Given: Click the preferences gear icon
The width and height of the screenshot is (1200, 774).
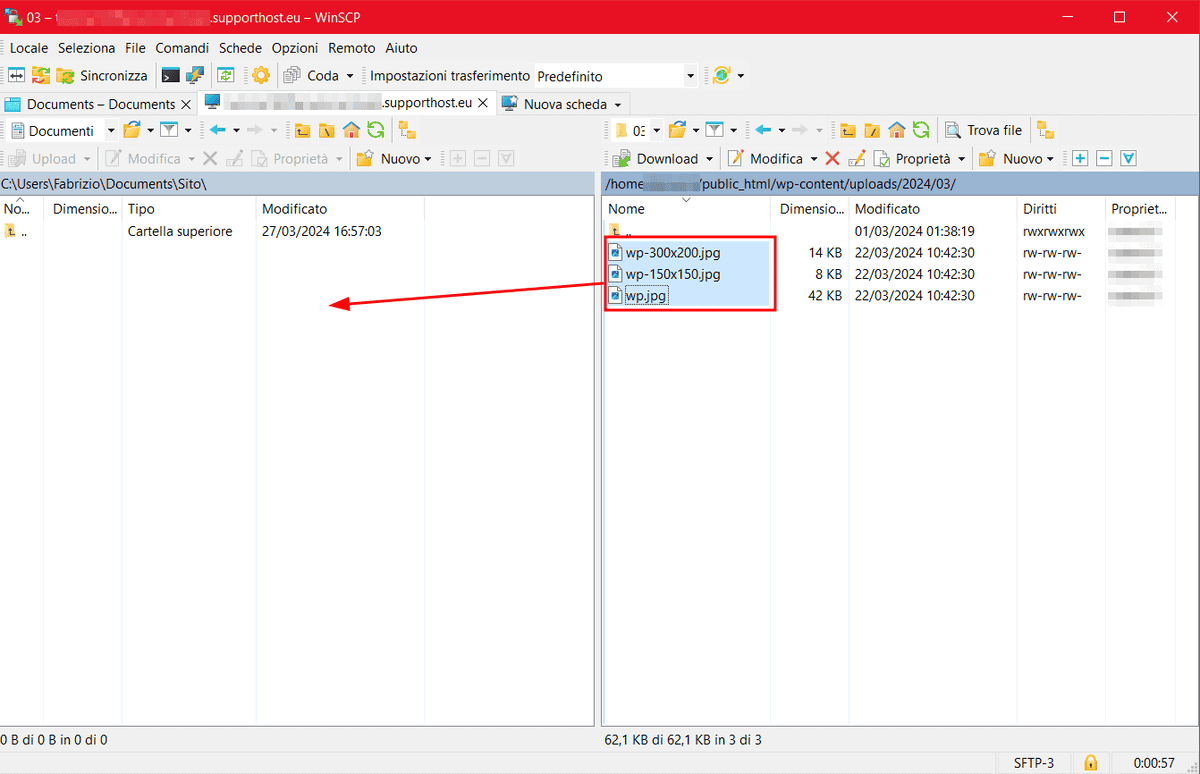Looking at the screenshot, I should tap(260, 75).
